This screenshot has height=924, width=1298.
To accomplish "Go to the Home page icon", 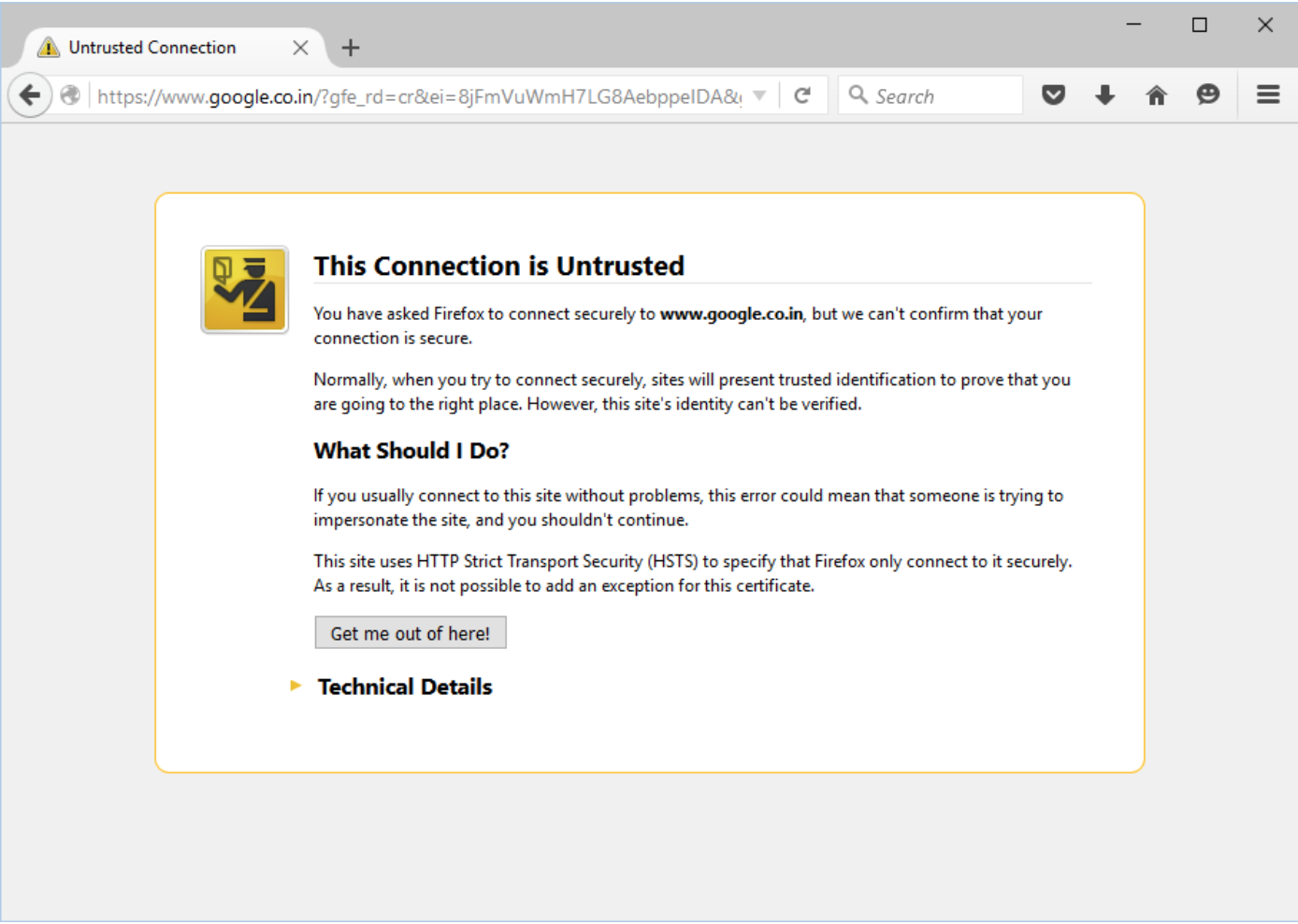I will click(x=1157, y=95).
